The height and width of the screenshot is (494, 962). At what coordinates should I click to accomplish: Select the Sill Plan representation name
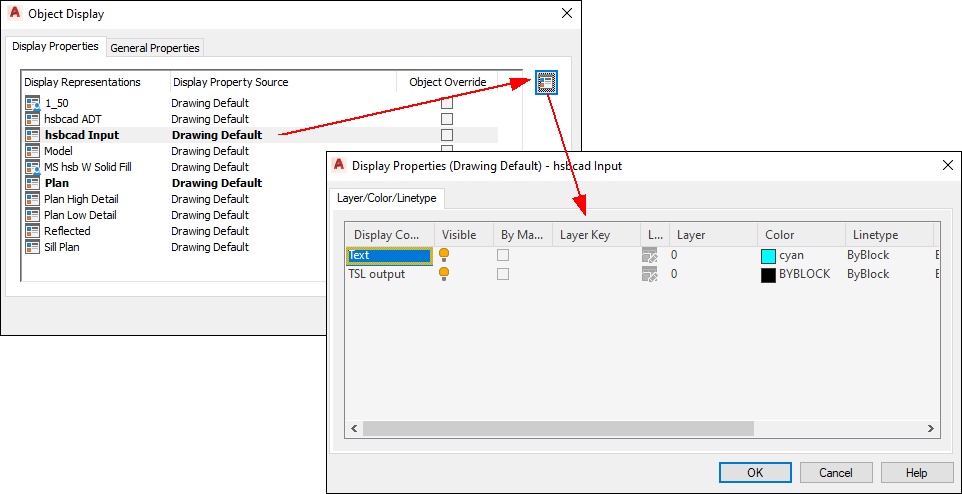point(61,247)
